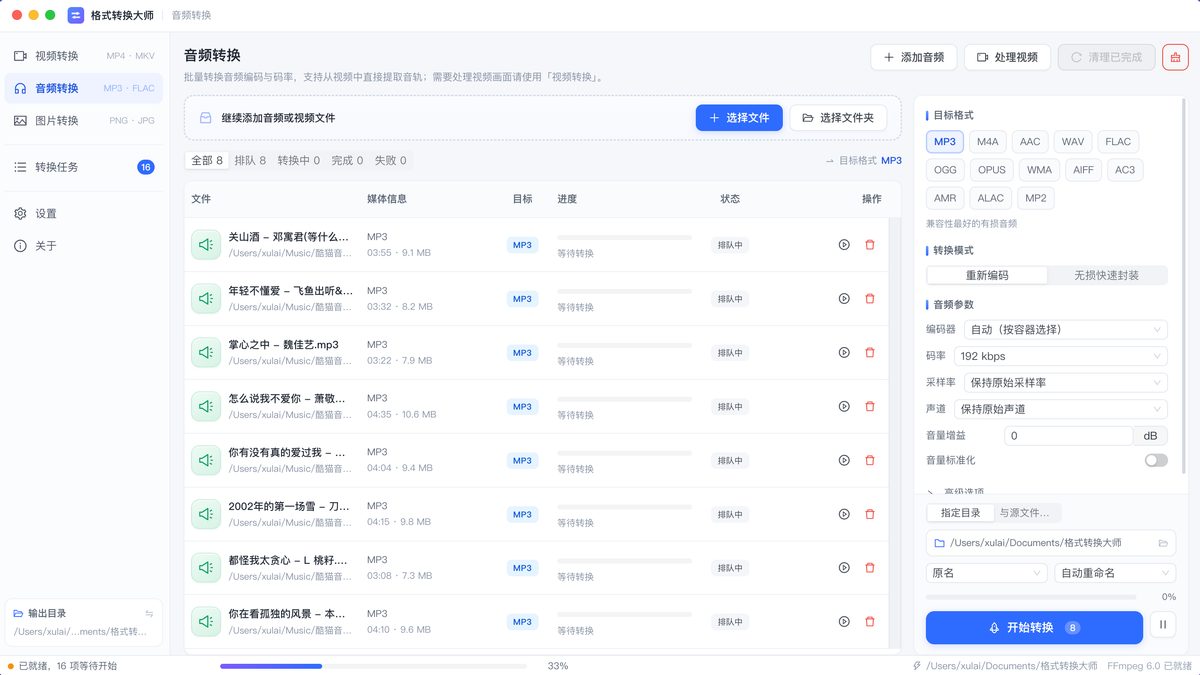
Task: Open the 原名 naming dropdown
Action: pyautogui.click(x=987, y=573)
